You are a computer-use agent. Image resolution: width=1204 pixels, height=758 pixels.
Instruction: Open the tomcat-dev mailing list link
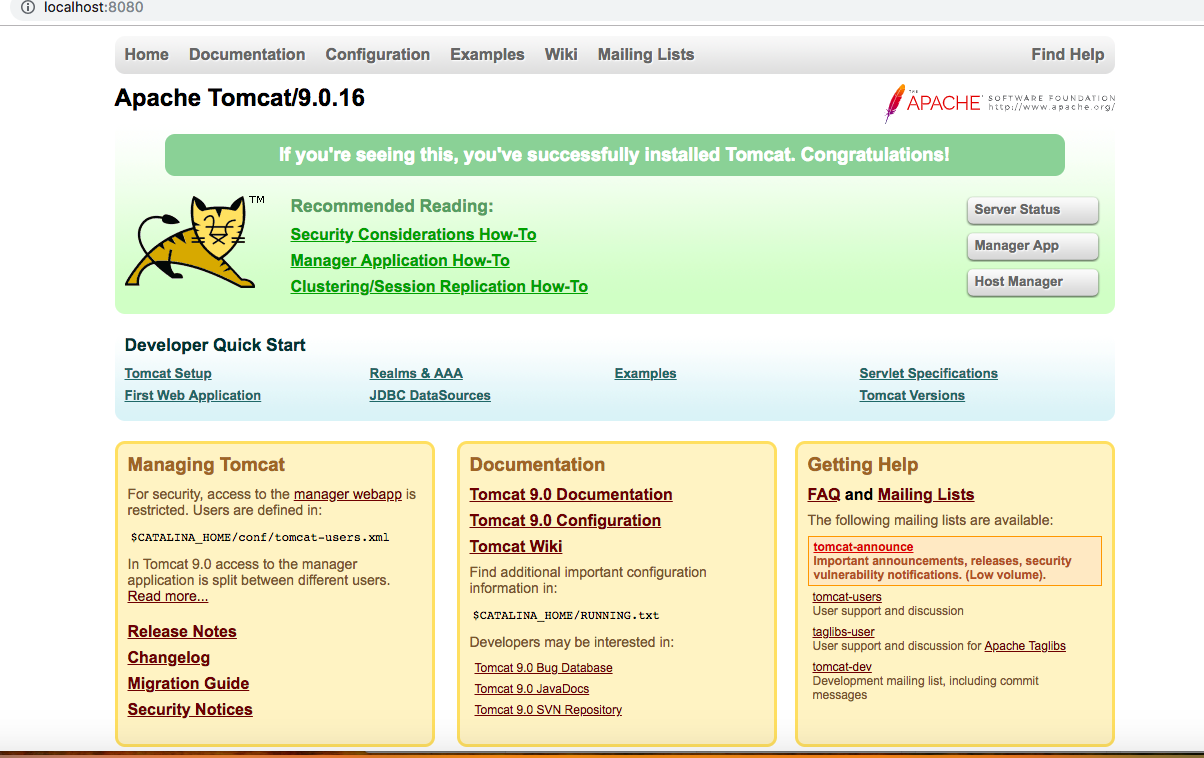(842, 667)
